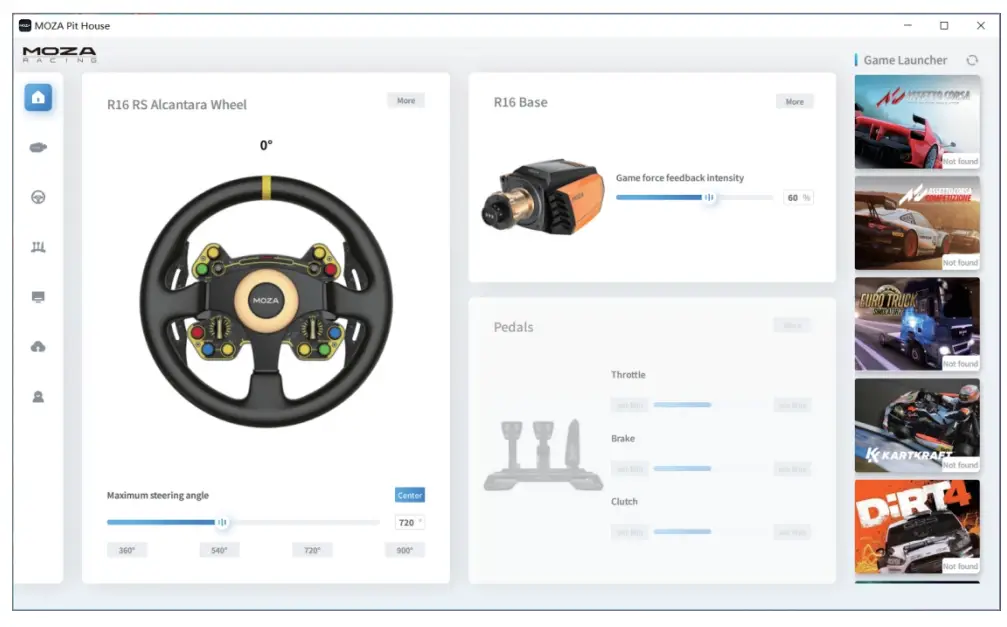Set maximum steering angle to 360°
The image size is (1007, 627).
[x=127, y=549]
